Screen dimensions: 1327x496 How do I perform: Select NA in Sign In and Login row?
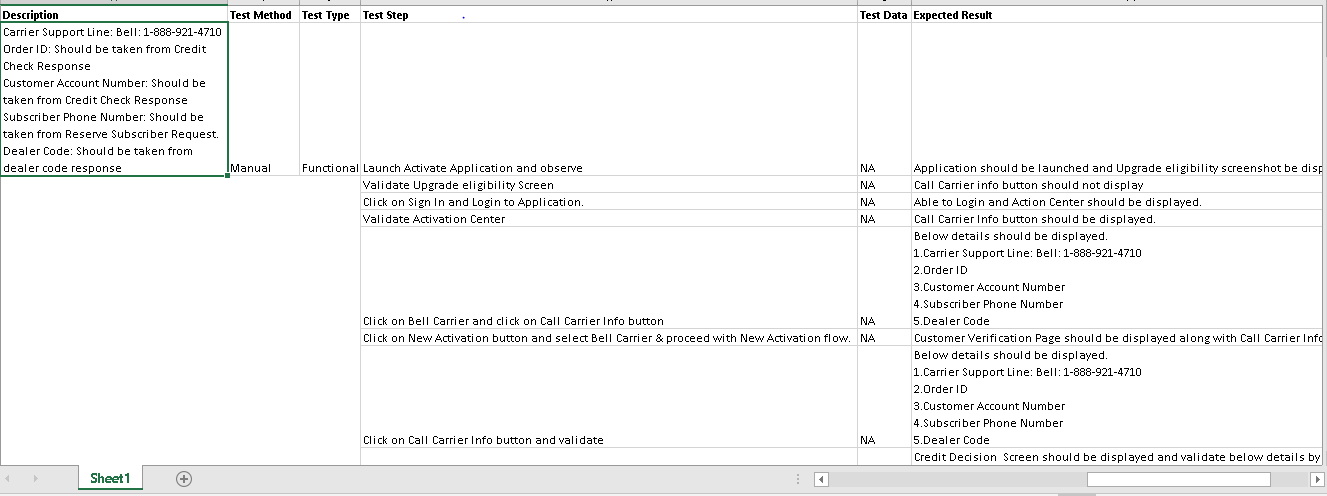(884, 202)
